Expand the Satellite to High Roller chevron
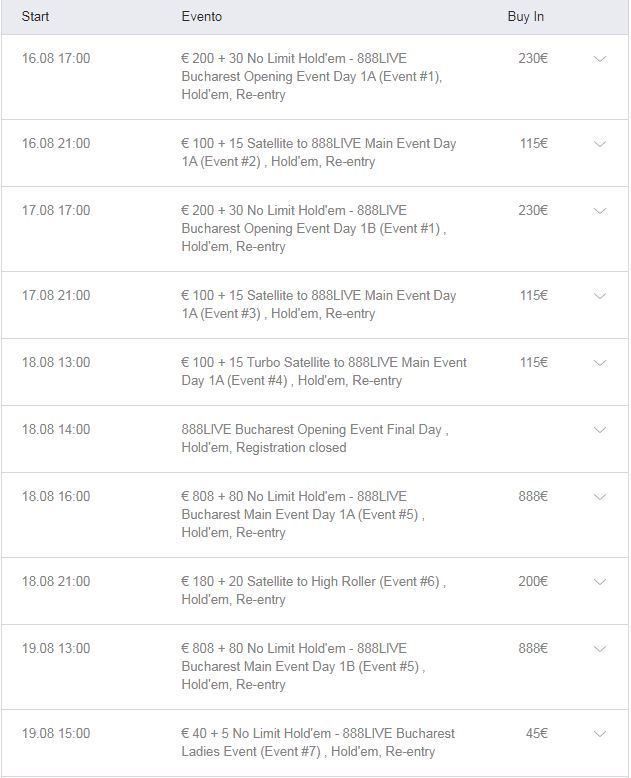Viewport: 631px width, 778px height. coord(600,582)
